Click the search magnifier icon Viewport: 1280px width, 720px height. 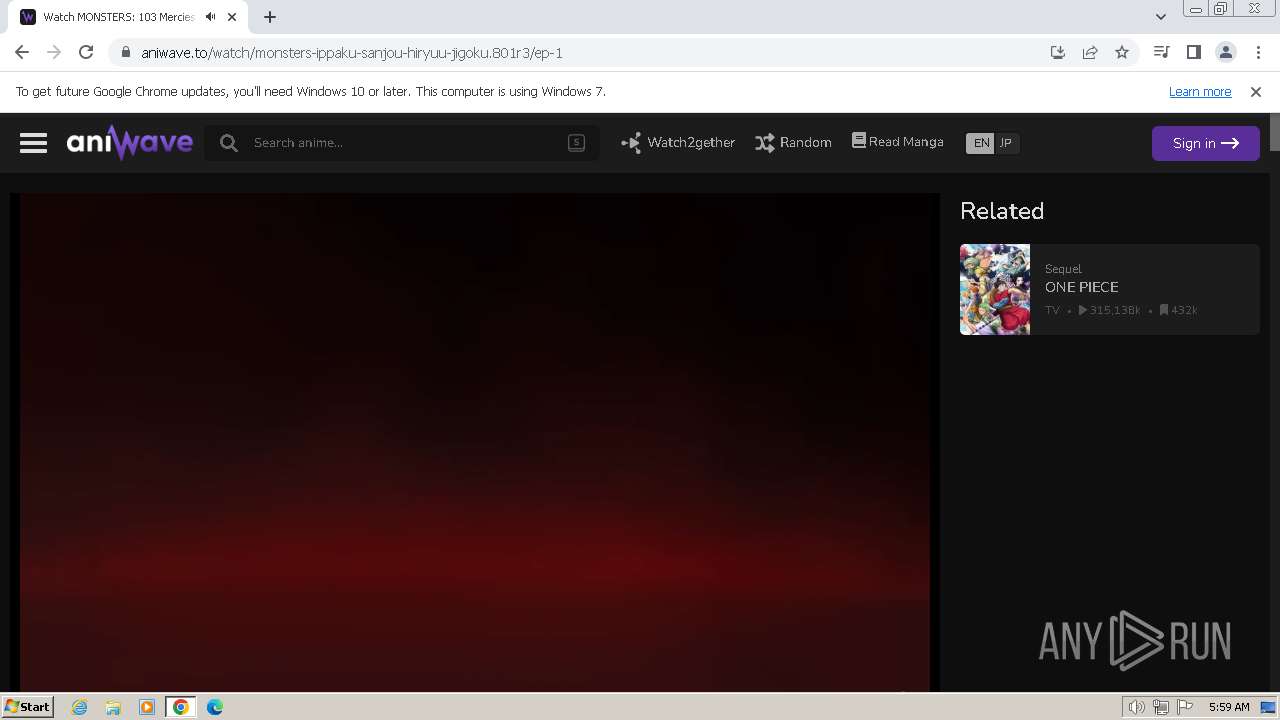[x=229, y=143]
